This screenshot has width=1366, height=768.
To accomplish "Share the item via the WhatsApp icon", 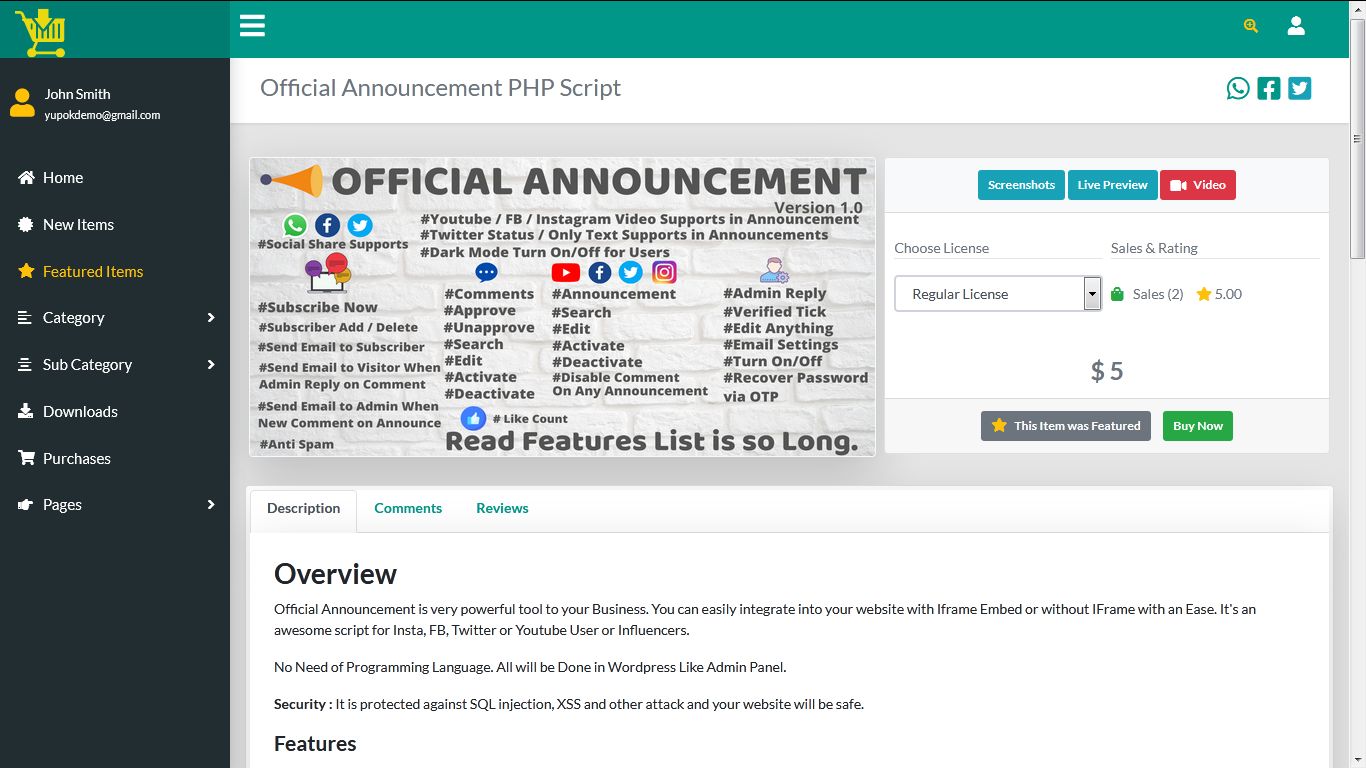I will point(1238,88).
